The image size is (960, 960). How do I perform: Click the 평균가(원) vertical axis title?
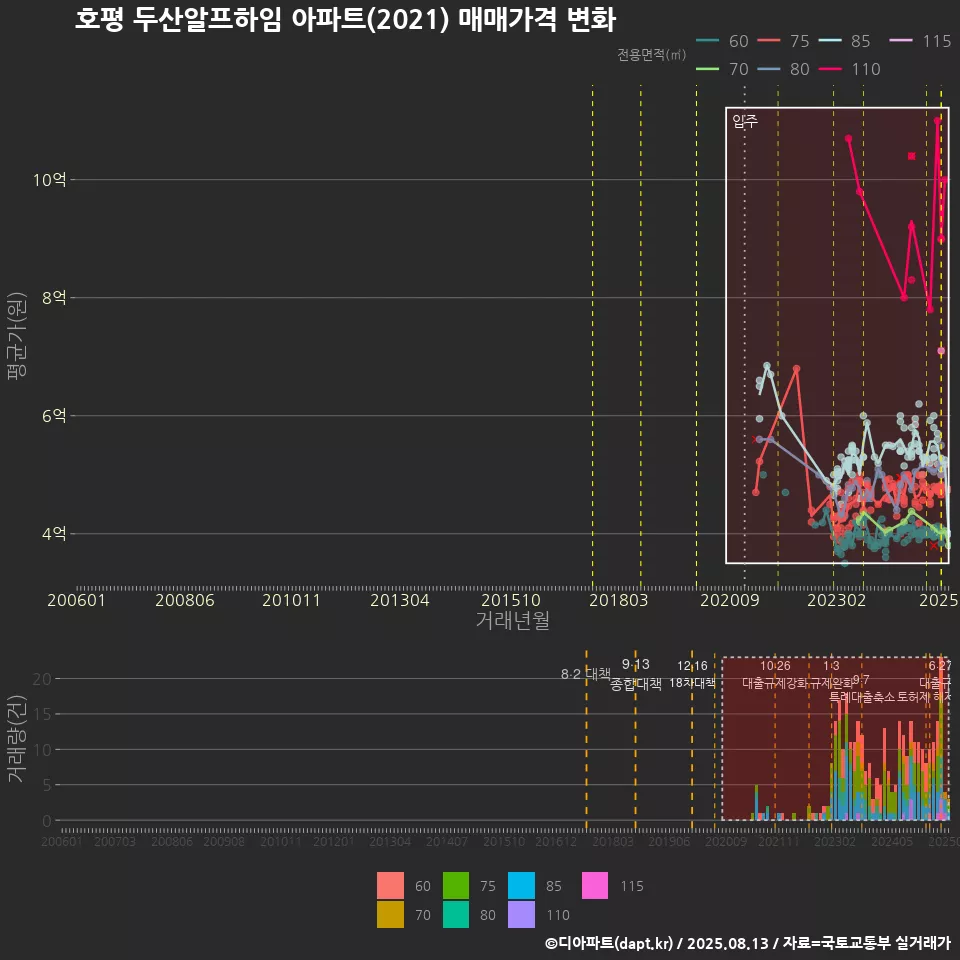(x=17, y=336)
